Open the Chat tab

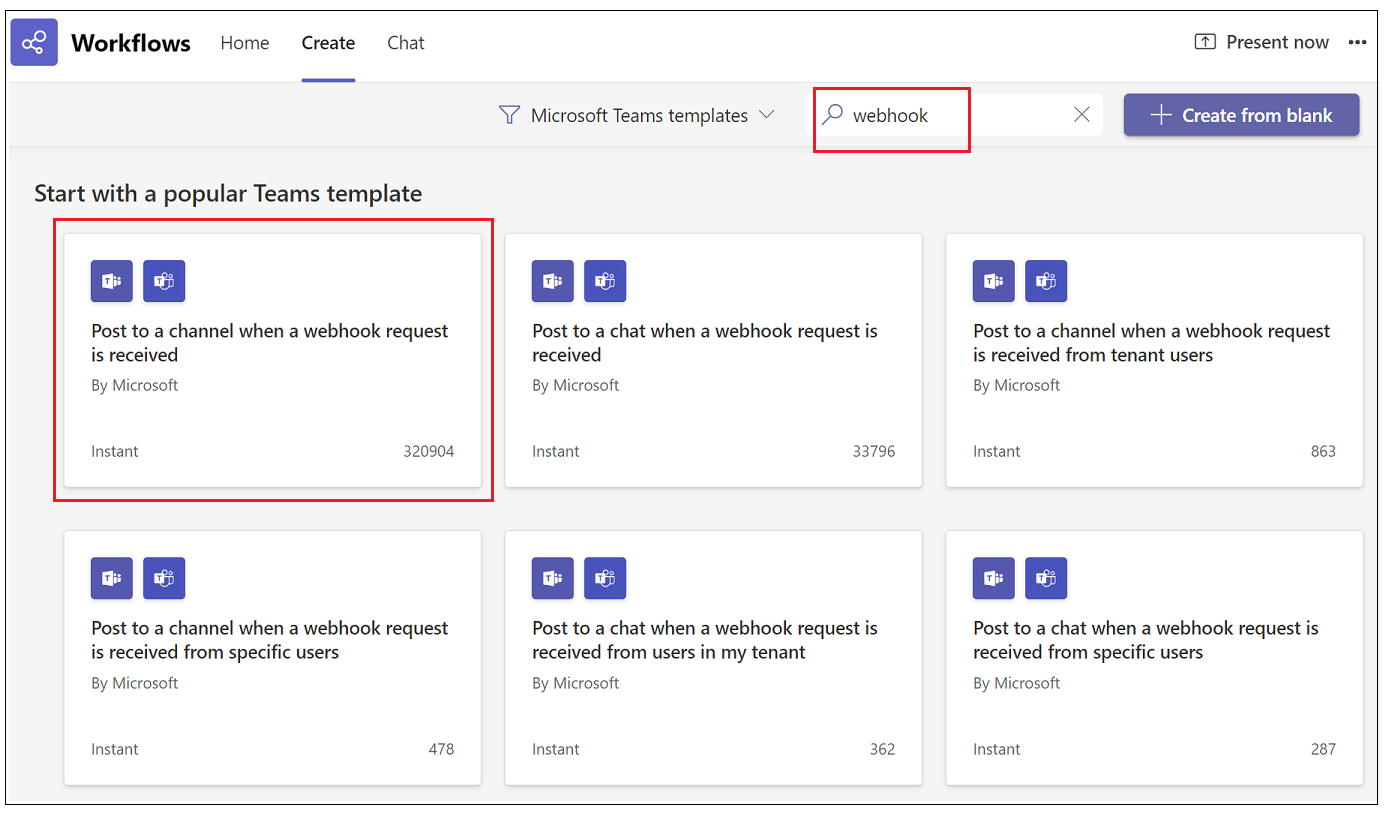point(406,43)
